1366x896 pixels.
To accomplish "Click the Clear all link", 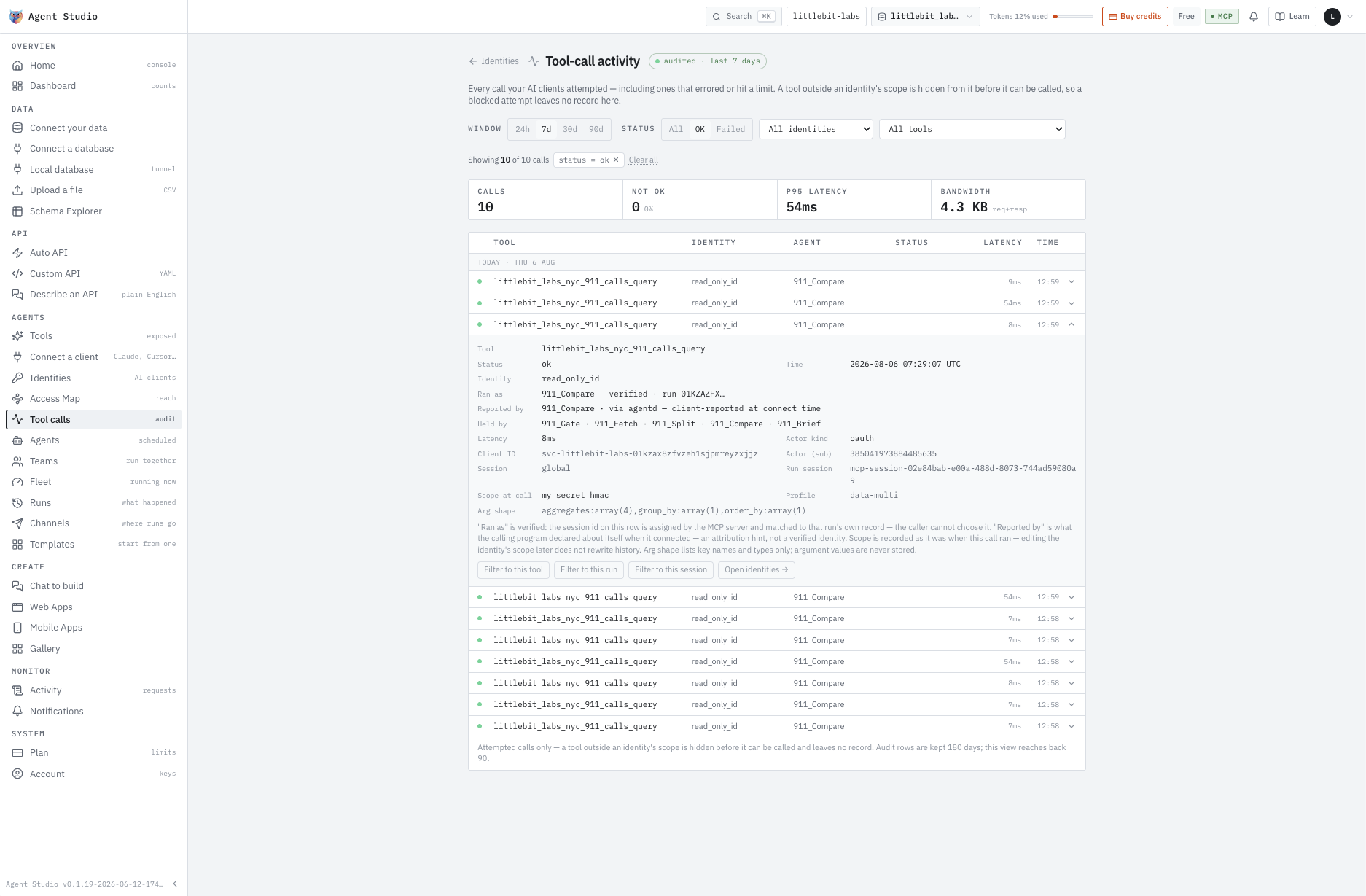I will pyautogui.click(x=644, y=160).
